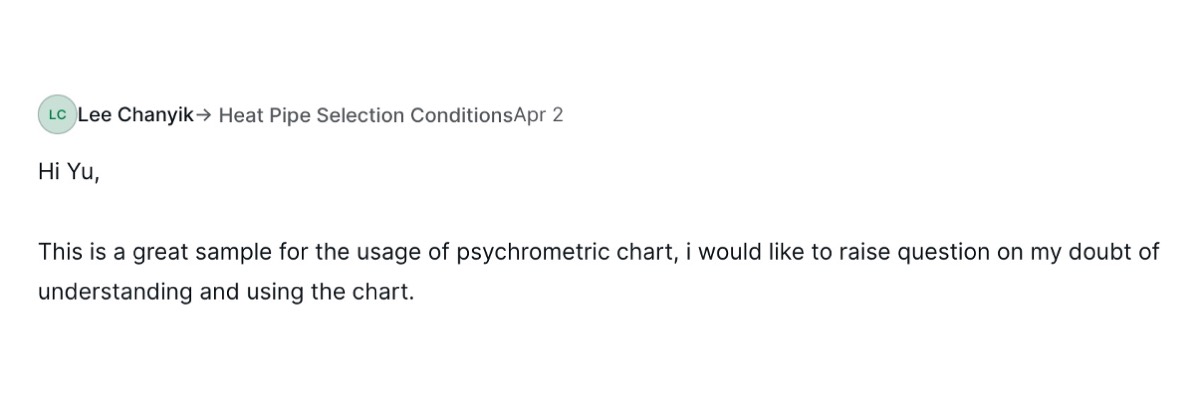This screenshot has height=400, width=1200.
Task: Click the arrow icon after Lee Chanyik
Action: coord(203,115)
